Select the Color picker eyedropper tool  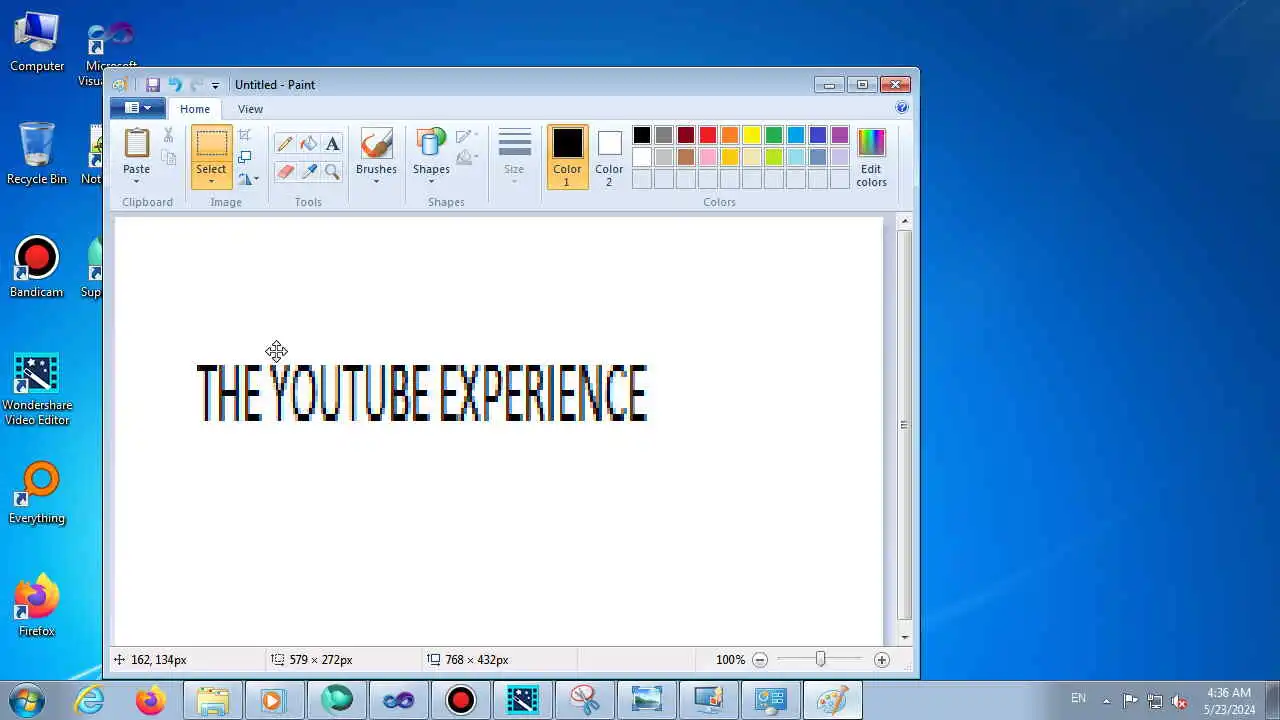(x=309, y=172)
